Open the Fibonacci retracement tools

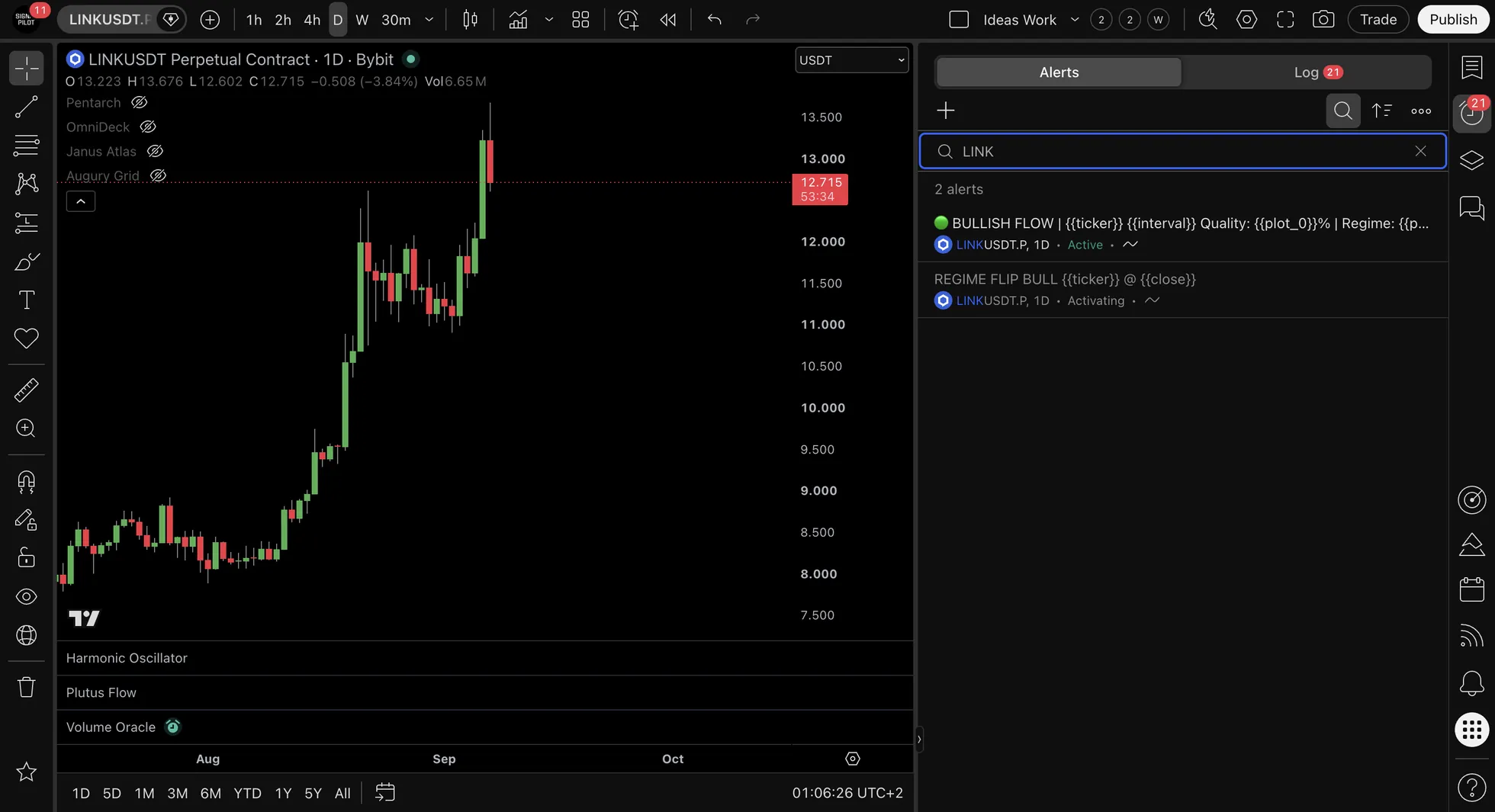pyautogui.click(x=27, y=145)
